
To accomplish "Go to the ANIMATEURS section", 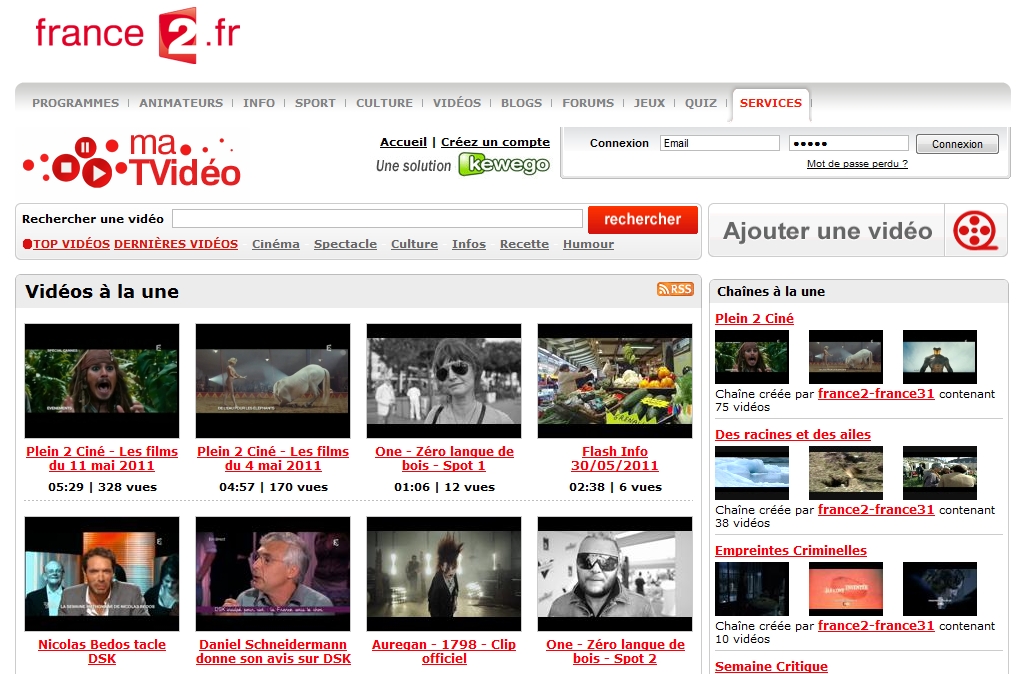I will pyautogui.click(x=181, y=103).
